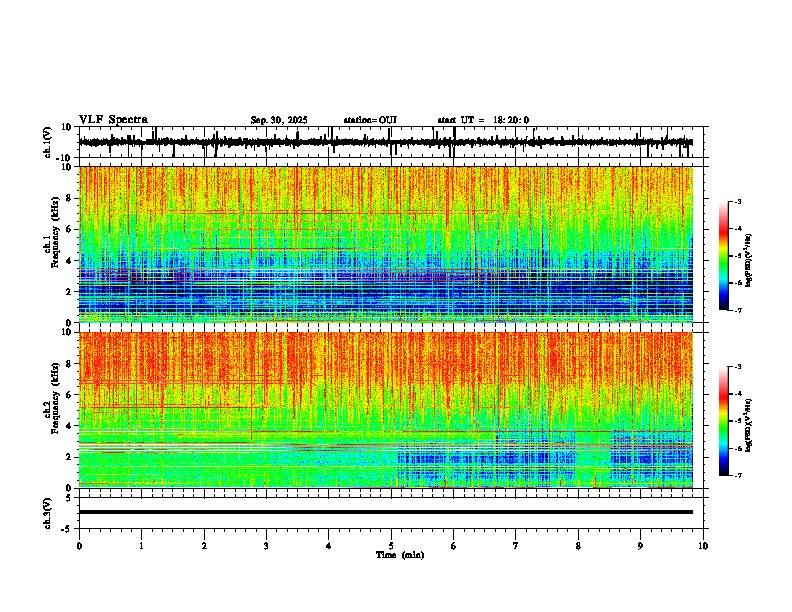792x612 pixels.
Task: Click the "-7" value on ch.2 colorbar
Action: click(x=737, y=475)
